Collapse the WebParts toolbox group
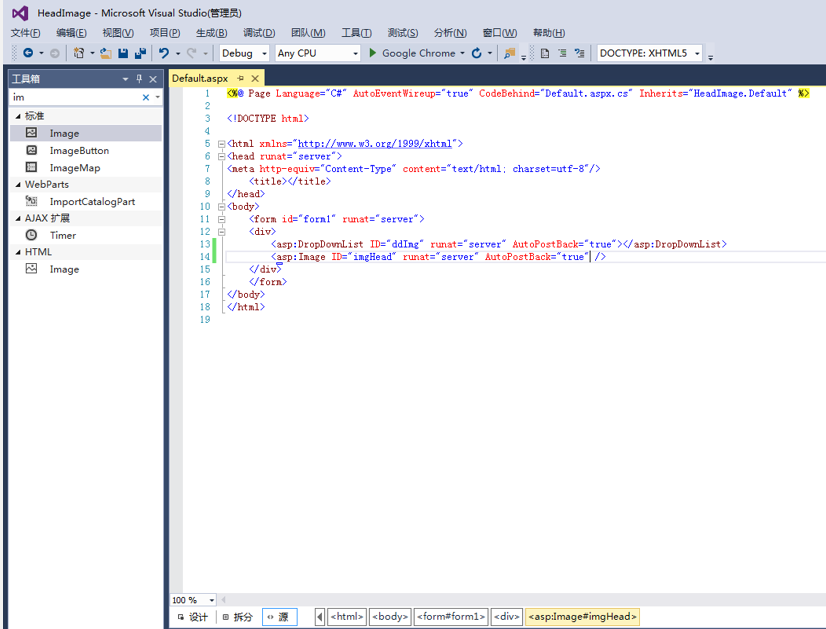 pyautogui.click(x=18, y=184)
